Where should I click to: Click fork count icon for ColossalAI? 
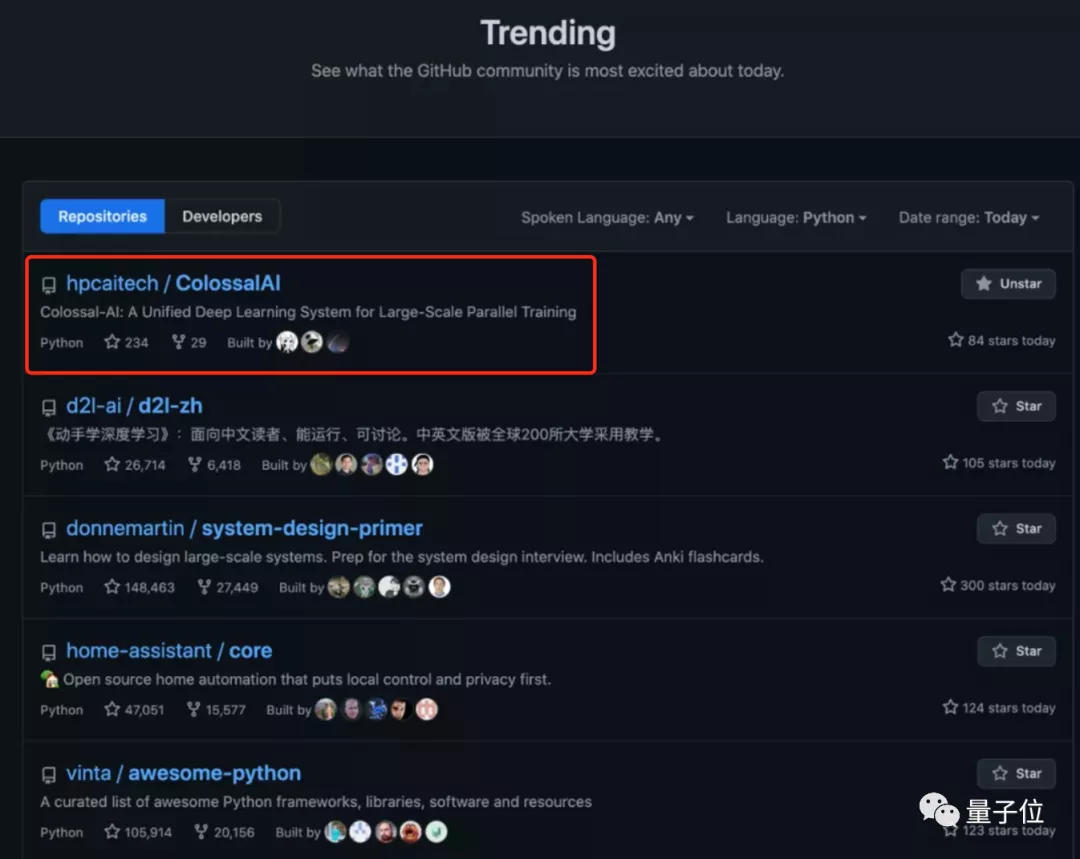[178, 342]
